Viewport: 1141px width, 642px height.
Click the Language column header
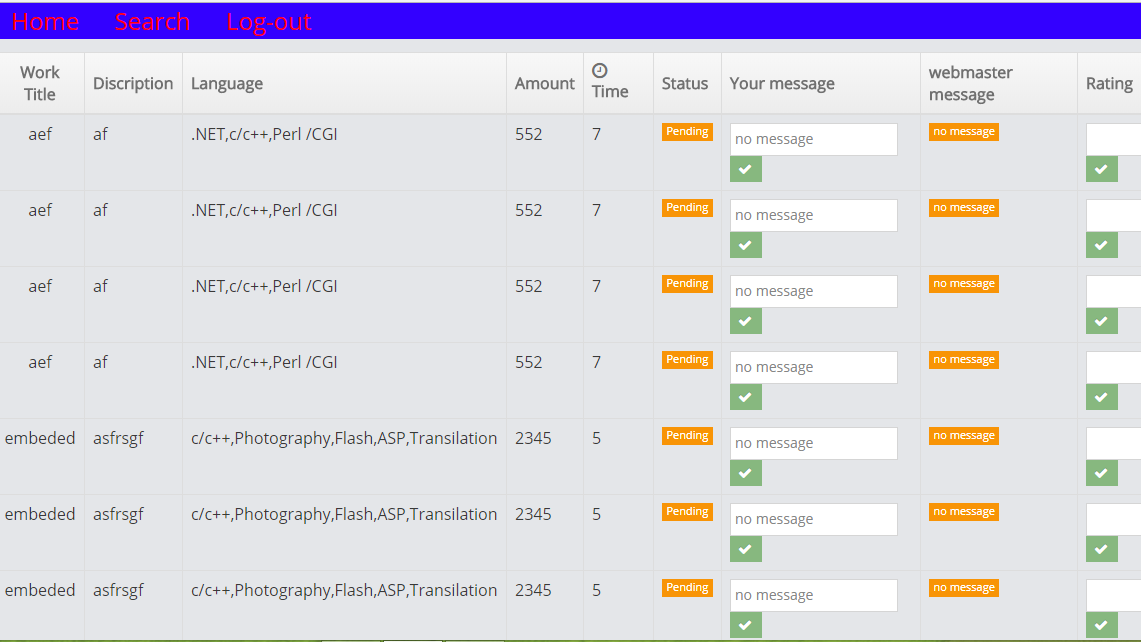227,84
